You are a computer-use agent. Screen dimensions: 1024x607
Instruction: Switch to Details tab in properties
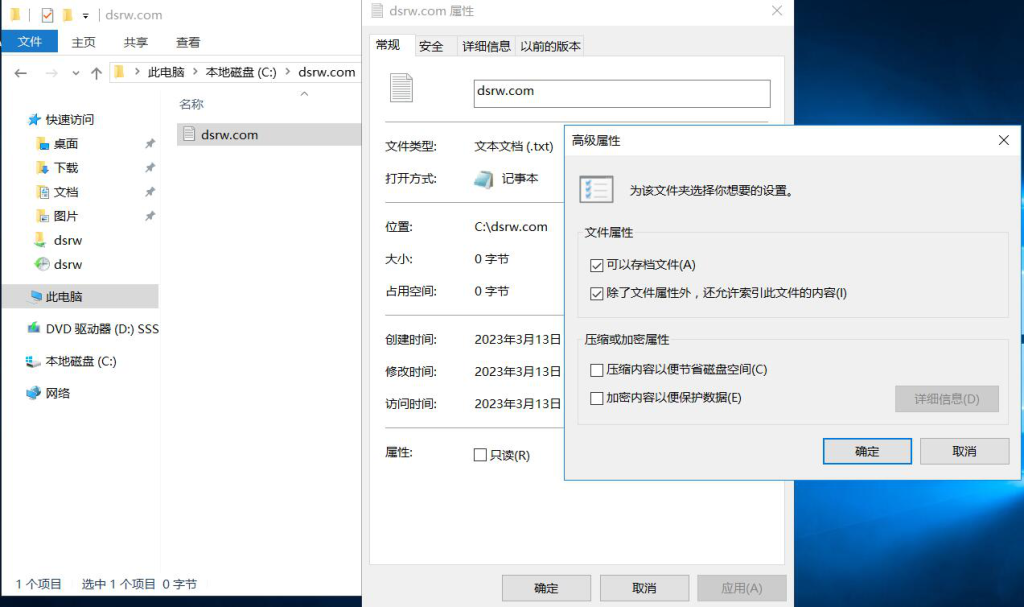[486, 46]
